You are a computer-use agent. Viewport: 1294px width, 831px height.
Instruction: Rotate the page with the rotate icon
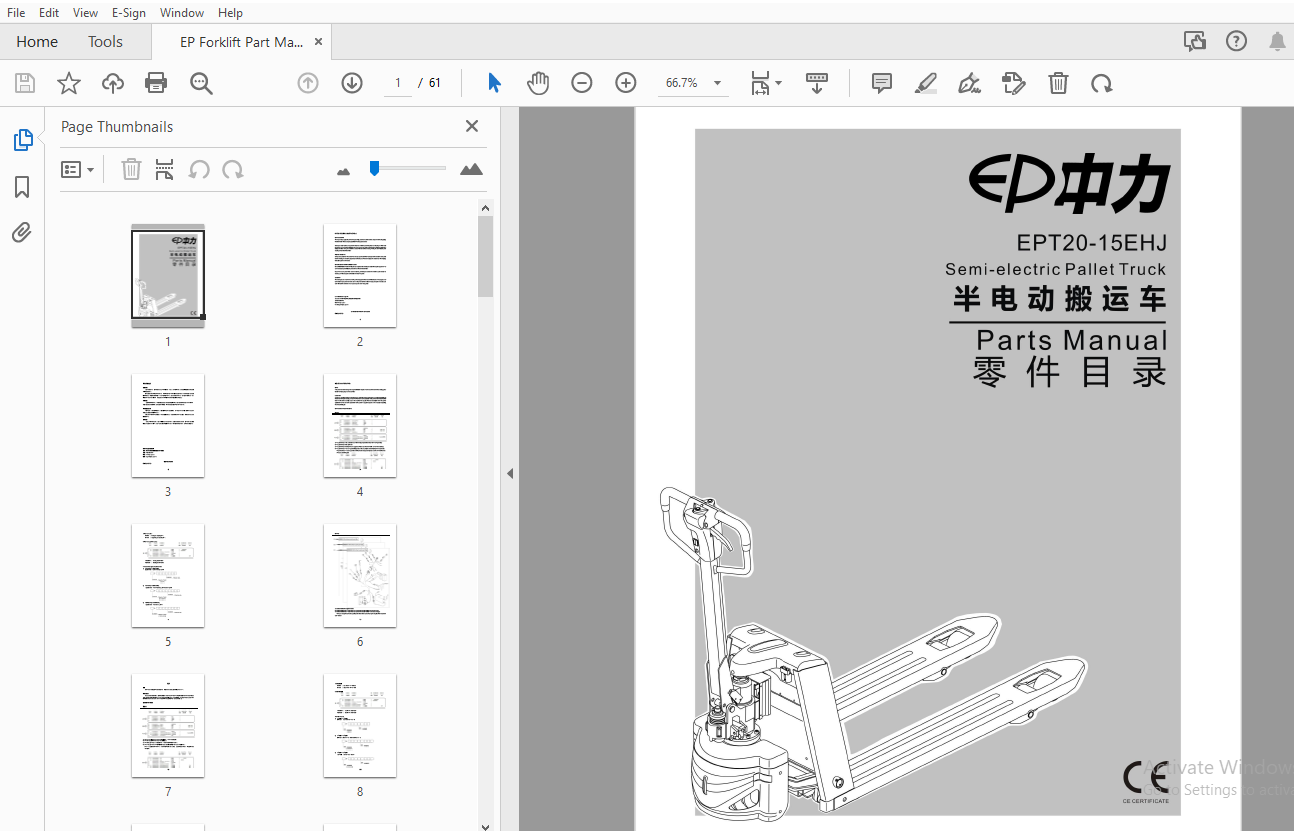pyautogui.click(x=1102, y=83)
